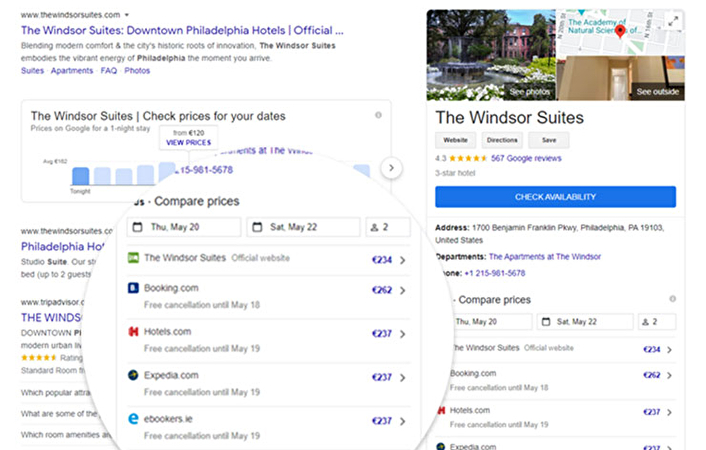
Task: Click the Website button
Action: 455,140
